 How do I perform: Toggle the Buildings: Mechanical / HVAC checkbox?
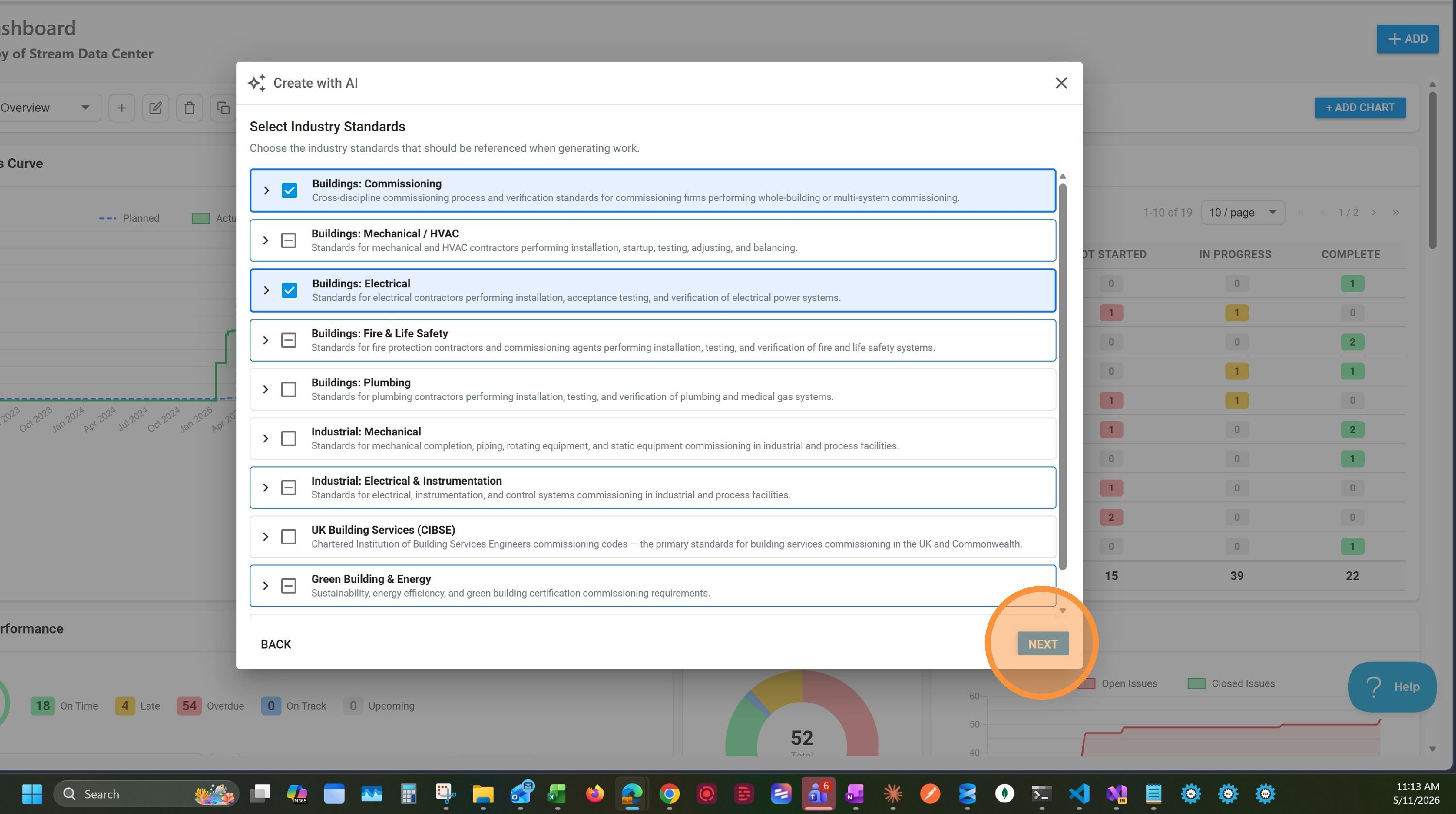pyautogui.click(x=288, y=240)
